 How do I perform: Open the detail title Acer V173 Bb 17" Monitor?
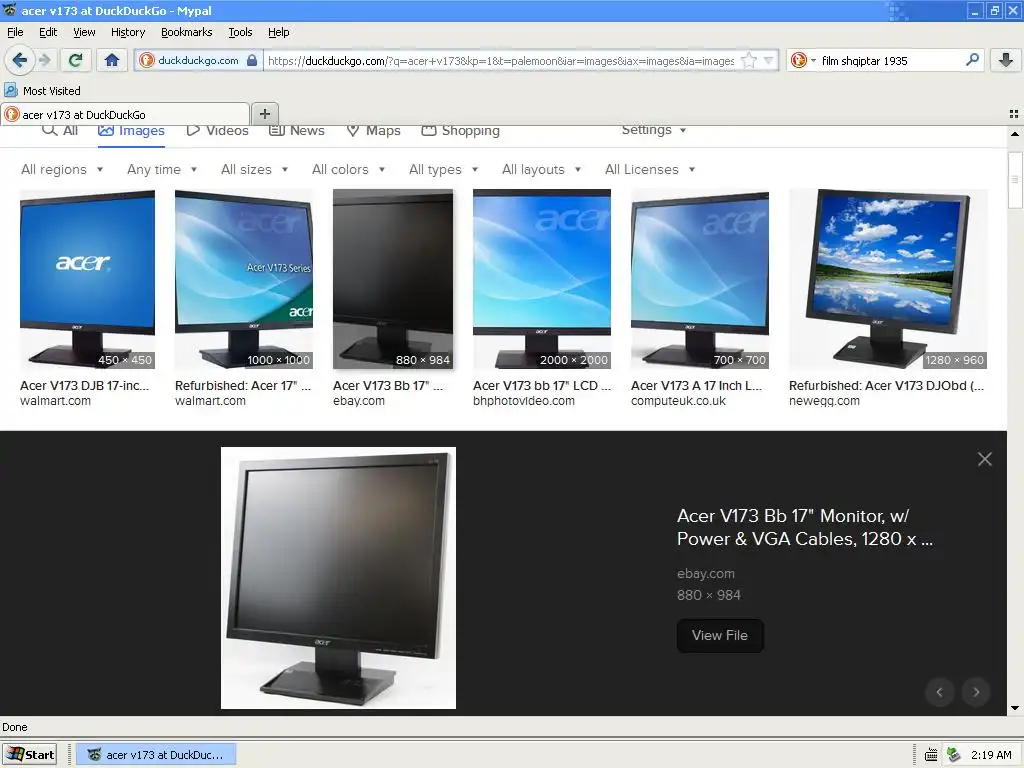click(x=805, y=527)
